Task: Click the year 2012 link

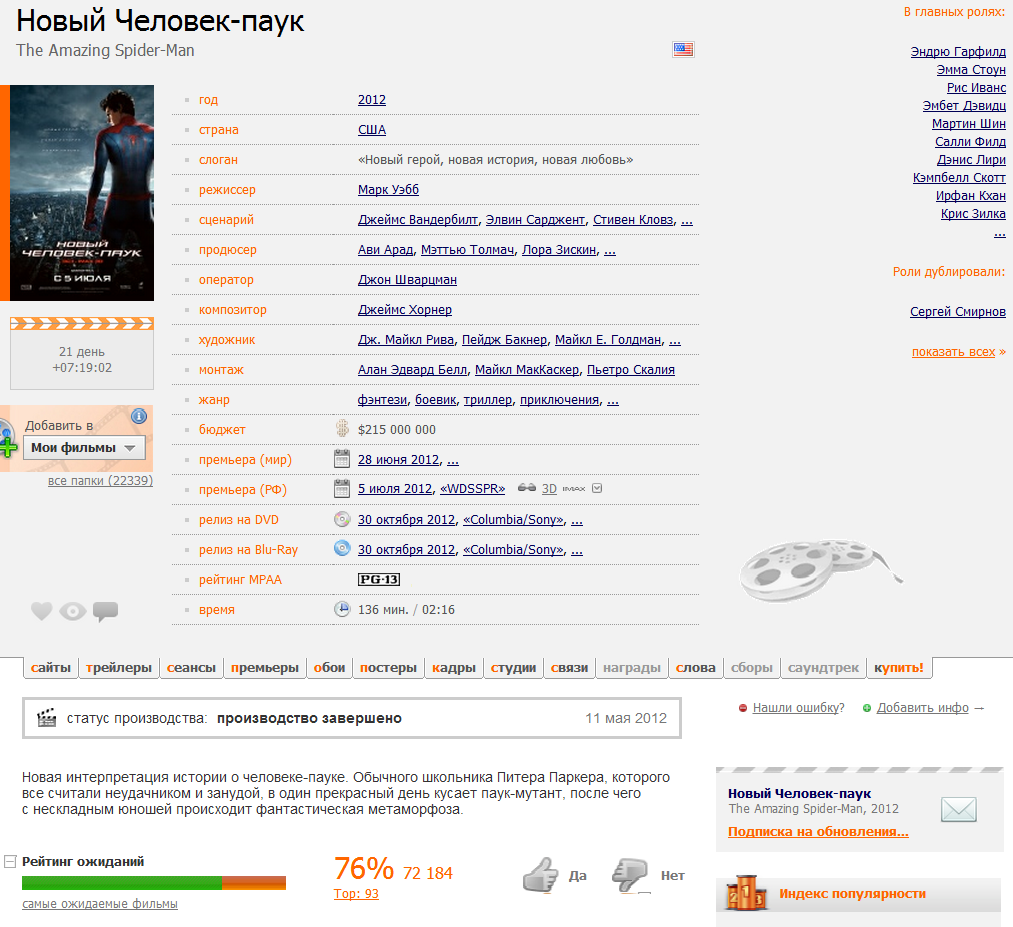Action: tap(372, 100)
